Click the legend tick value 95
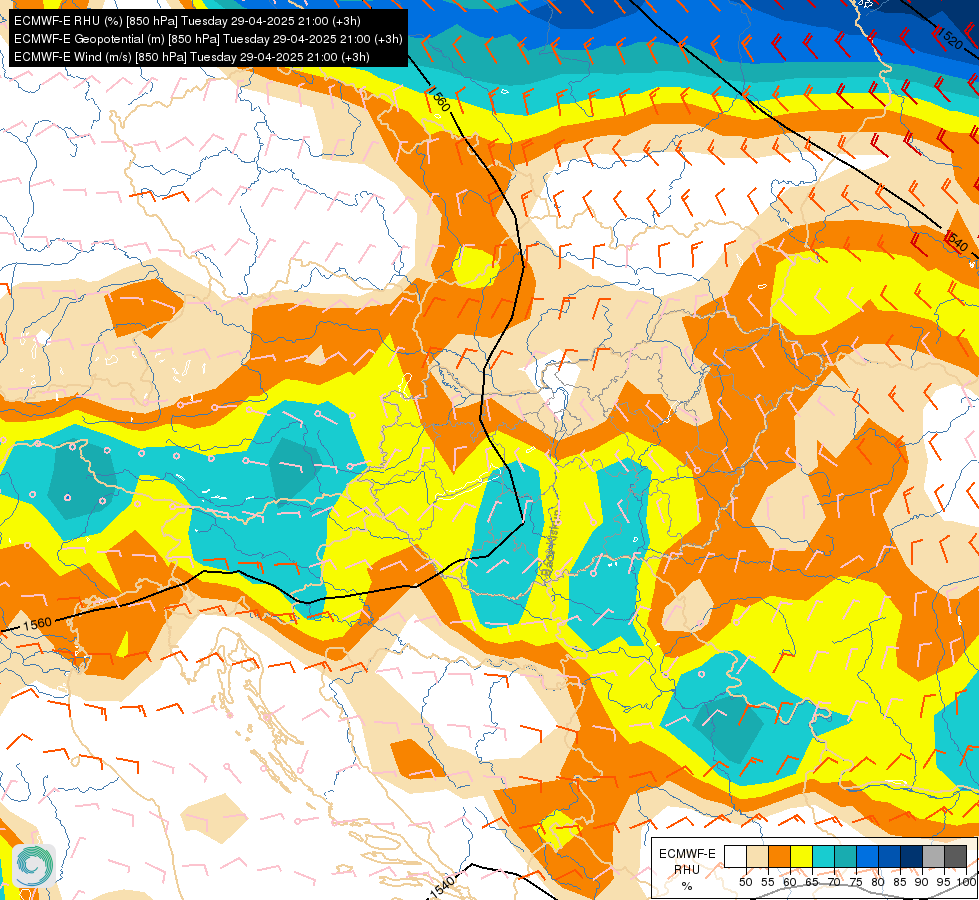 [x=944, y=882]
